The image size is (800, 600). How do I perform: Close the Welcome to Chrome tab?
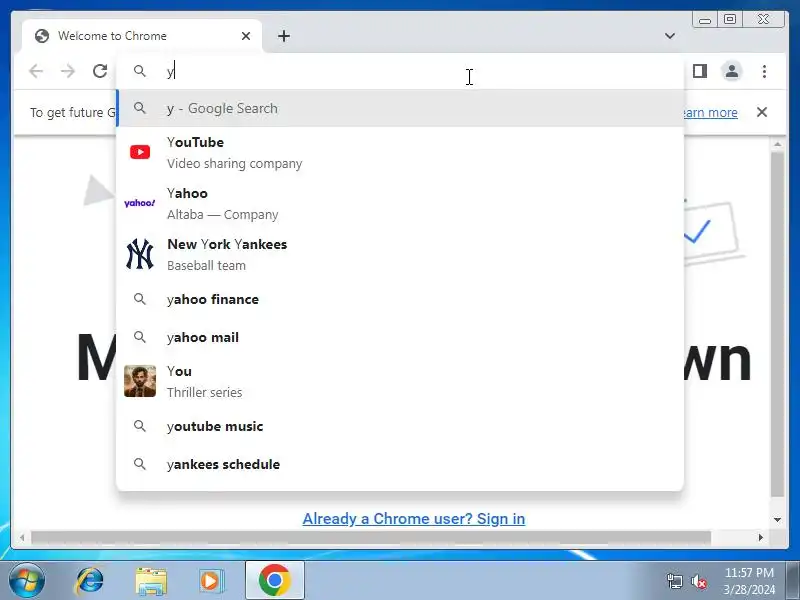(x=246, y=36)
